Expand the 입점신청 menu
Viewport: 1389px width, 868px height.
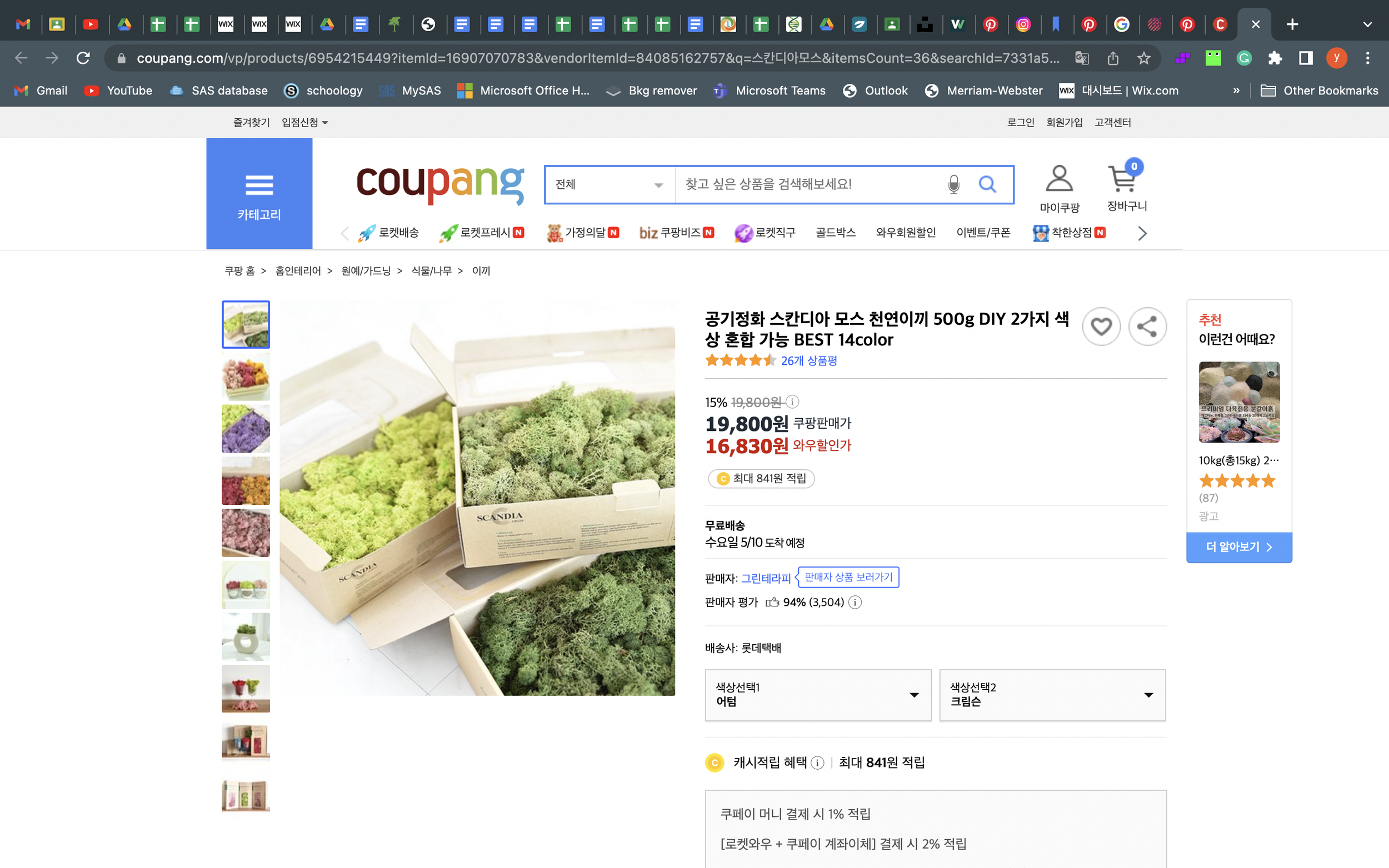304,122
